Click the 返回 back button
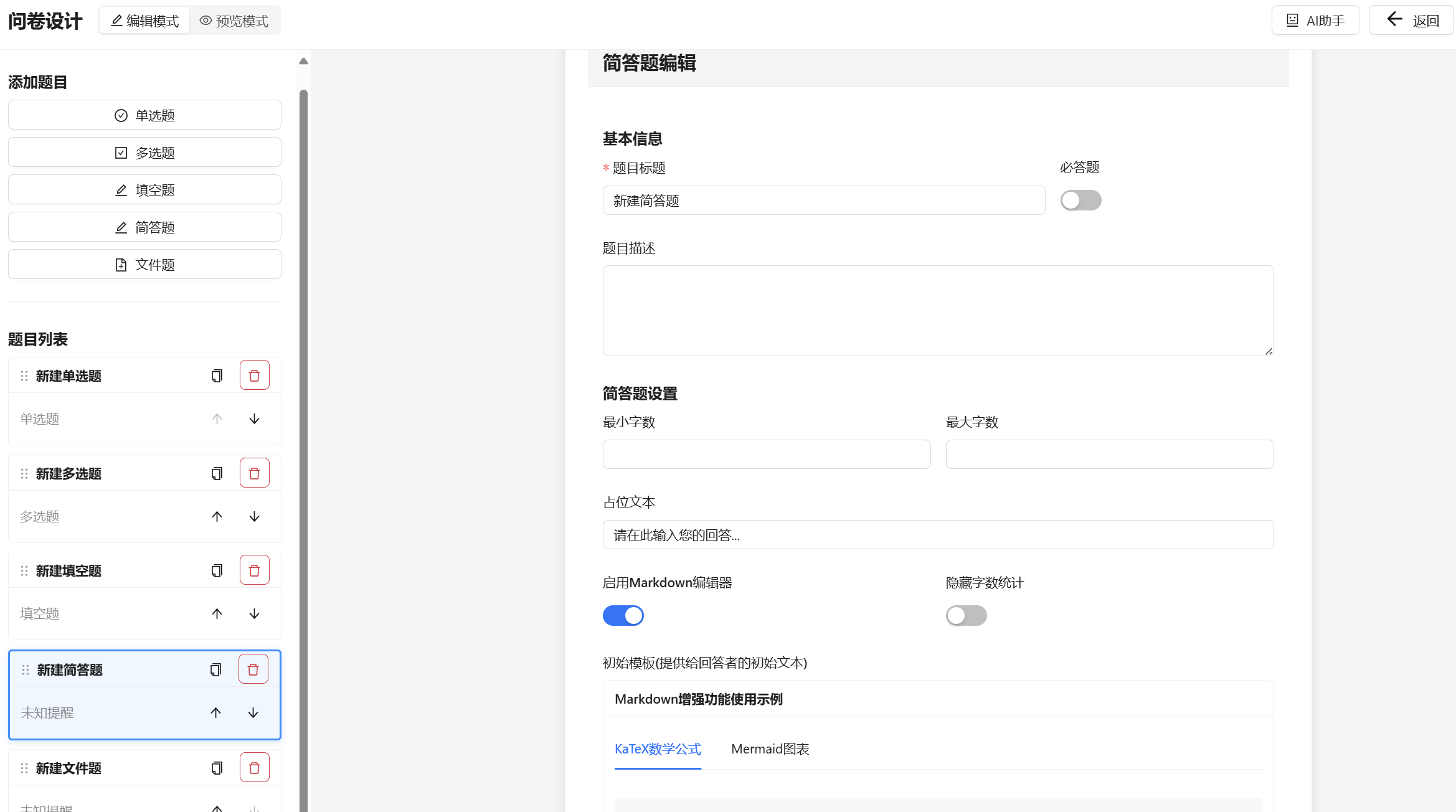Image resolution: width=1456 pixels, height=812 pixels. click(1412, 21)
